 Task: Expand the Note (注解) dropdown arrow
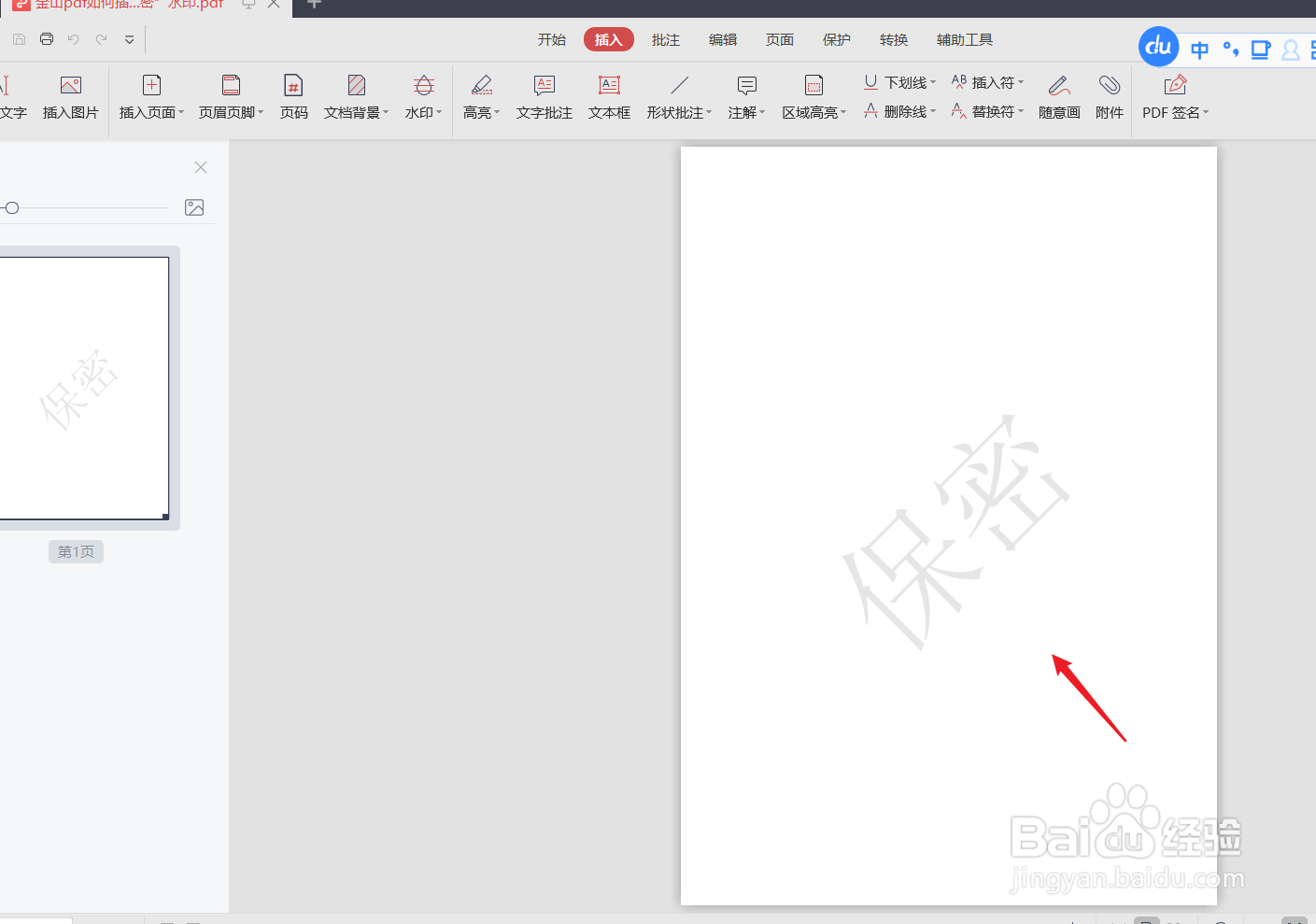point(762,112)
